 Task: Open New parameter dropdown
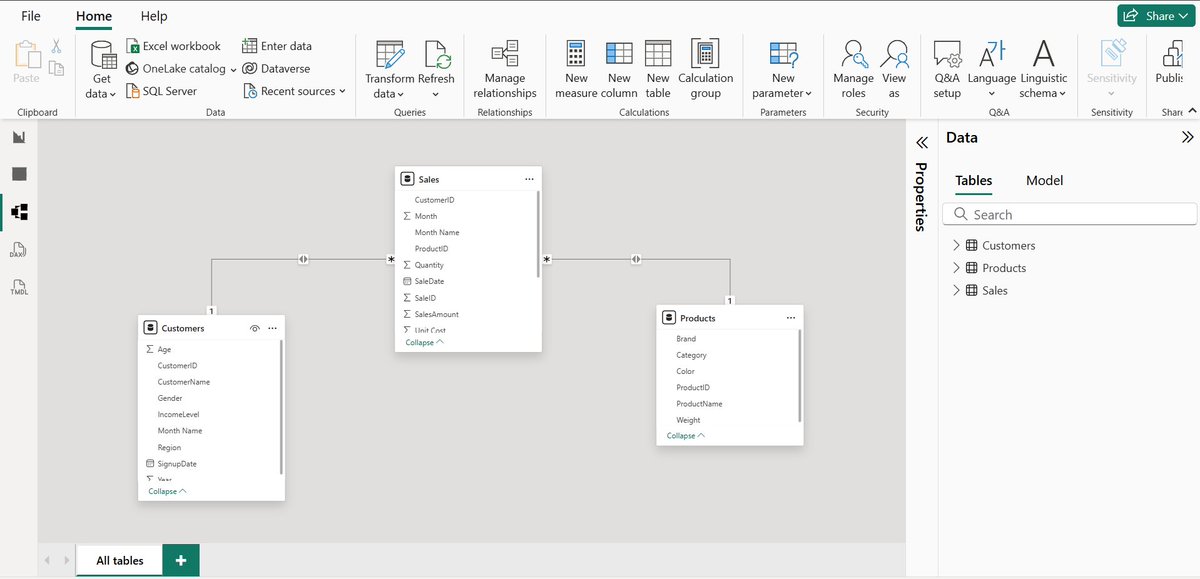pyautogui.click(x=783, y=68)
